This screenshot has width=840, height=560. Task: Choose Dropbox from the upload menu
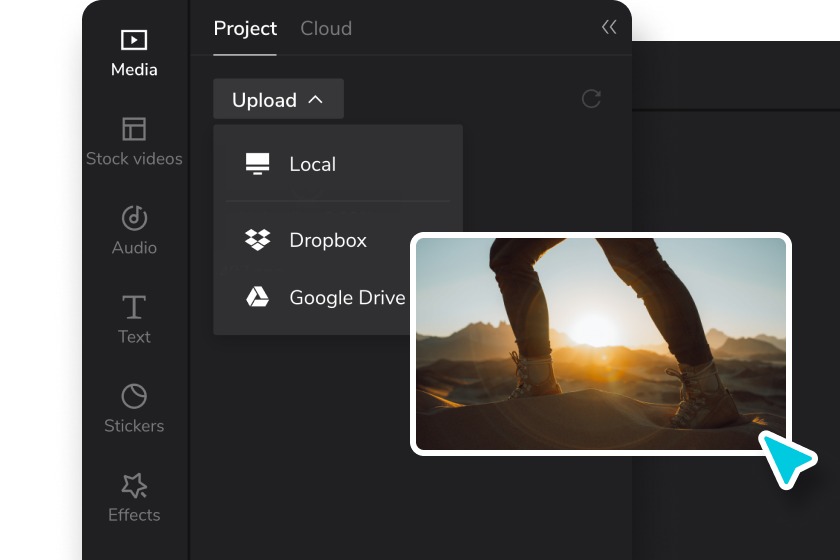click(328, 240)
